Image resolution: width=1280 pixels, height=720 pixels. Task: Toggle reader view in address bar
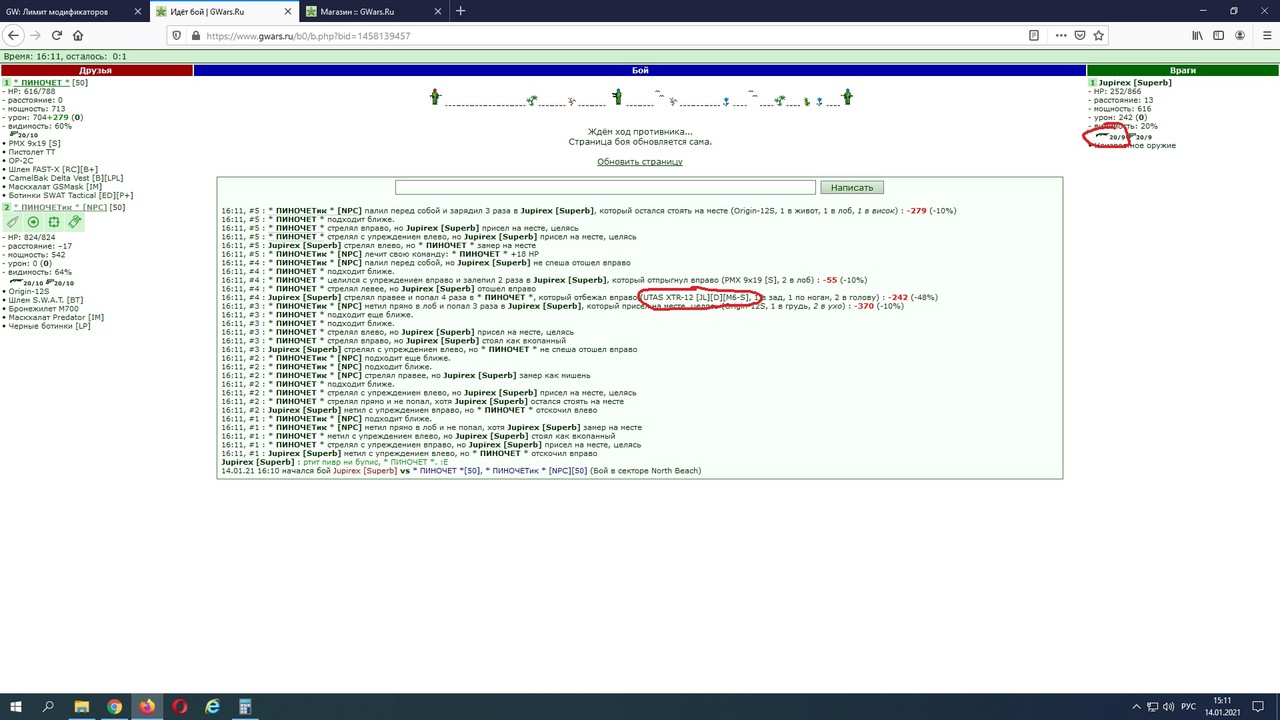[1034, 35]
